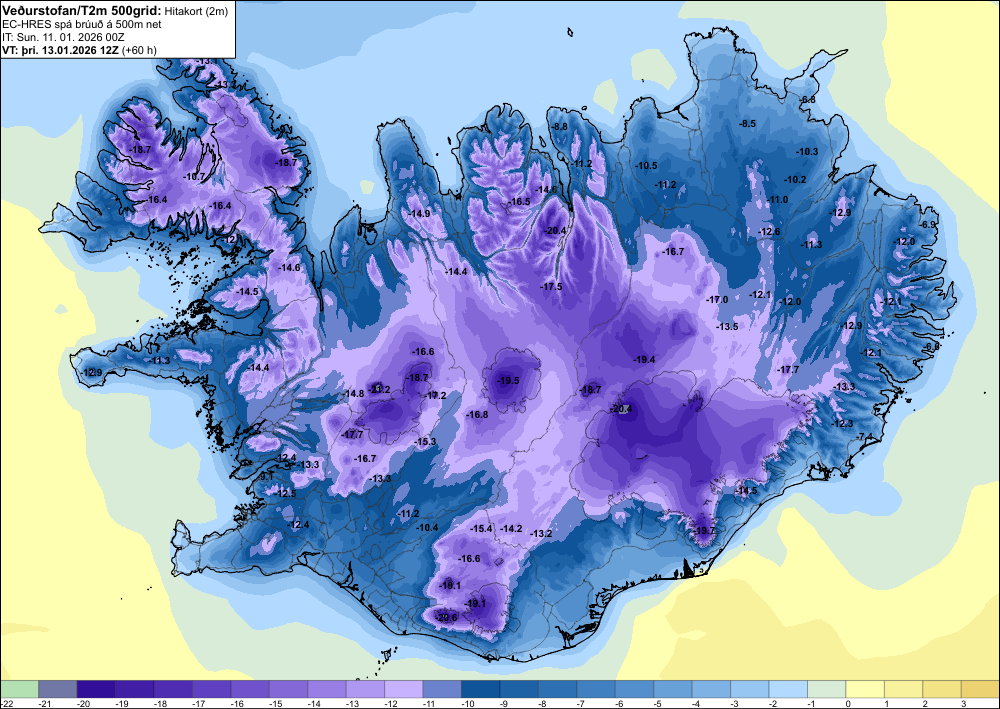Click the yellow legend swatch between 0 and 1
Image resolution: width=1000 pixels, height=709 pixels.
tap(865, 689)
